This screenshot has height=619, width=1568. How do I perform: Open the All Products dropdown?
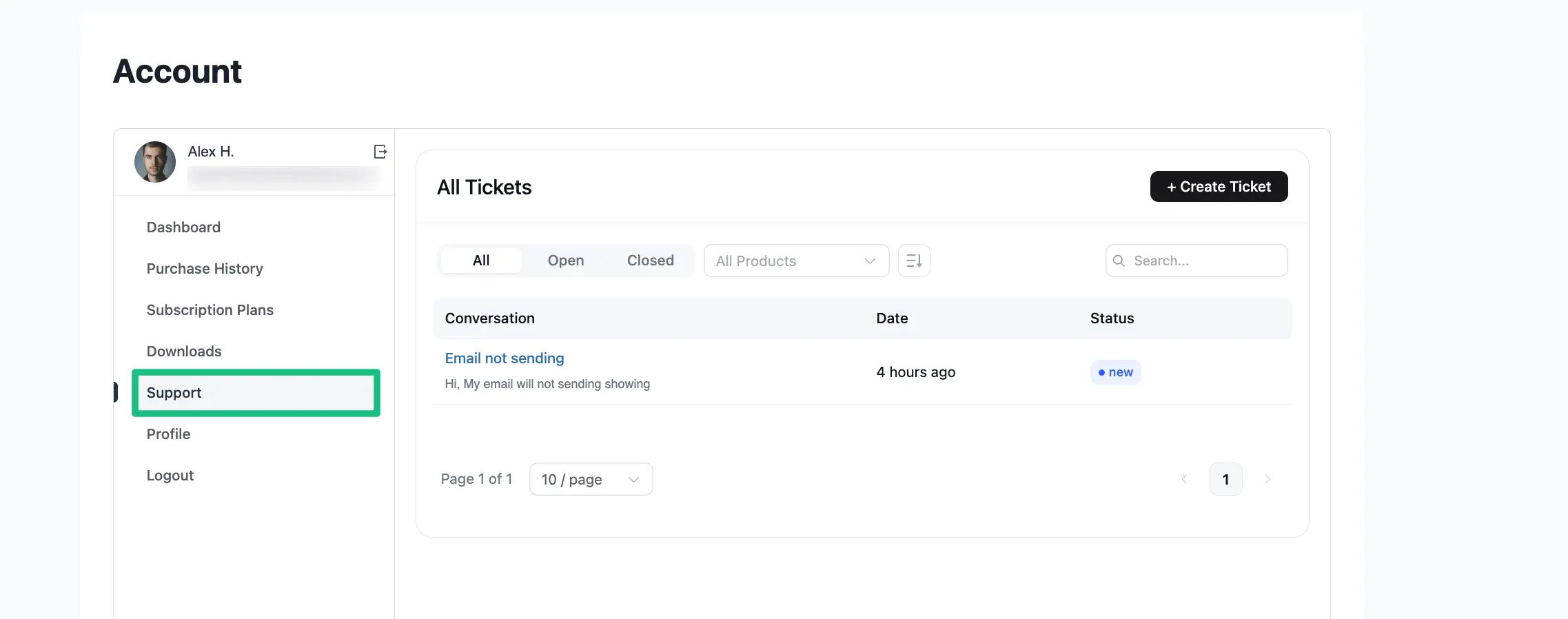pos(795,261)
